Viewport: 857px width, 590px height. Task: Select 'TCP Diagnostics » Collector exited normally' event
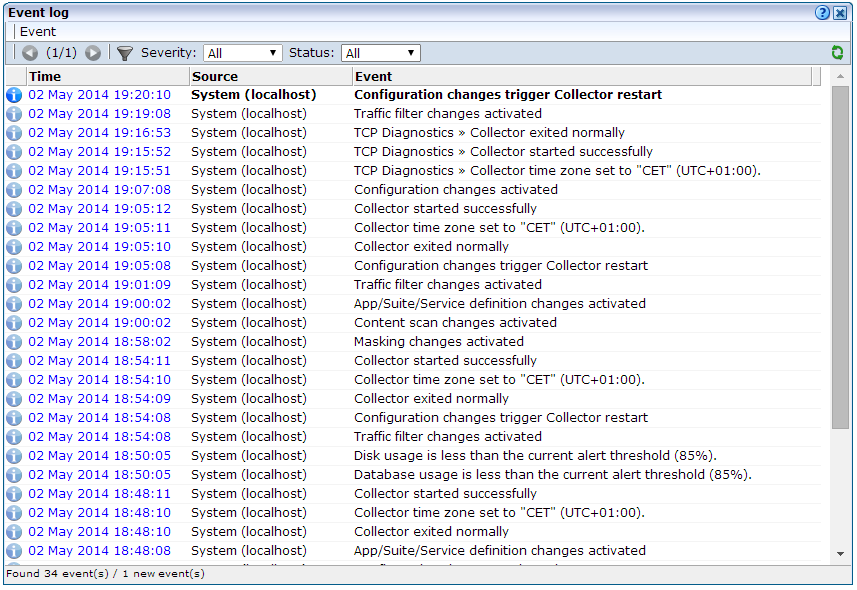(489, 133)
